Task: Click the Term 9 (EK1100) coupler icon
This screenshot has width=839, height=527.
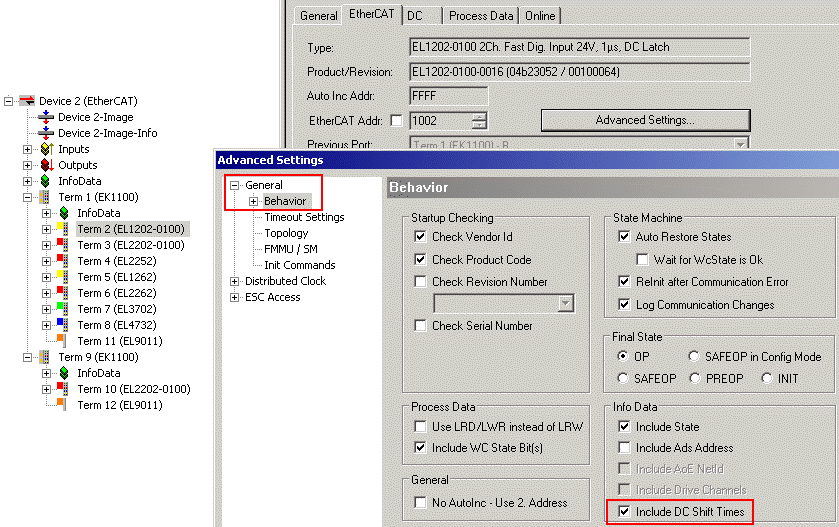Action: pyautogui.click(x=45, y=357)
